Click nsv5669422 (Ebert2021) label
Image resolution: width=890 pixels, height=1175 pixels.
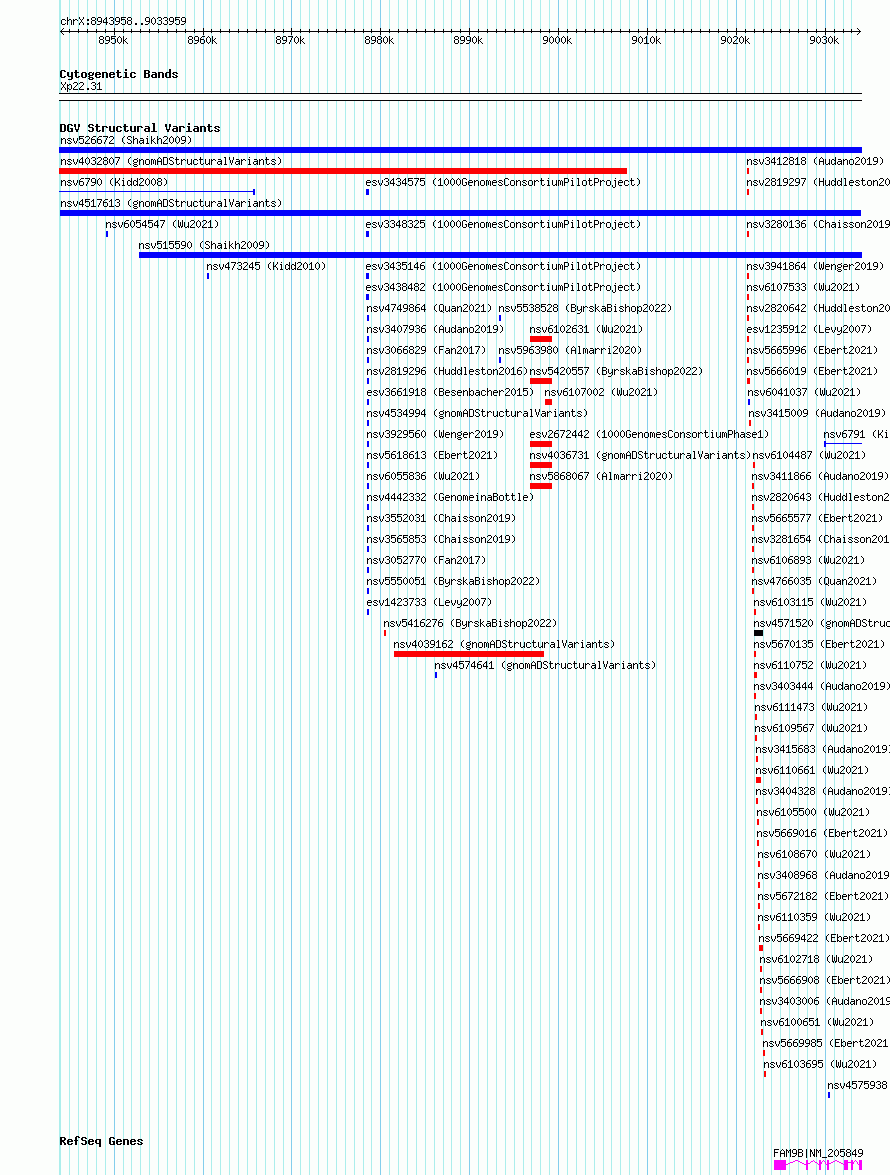click(824, 937)
